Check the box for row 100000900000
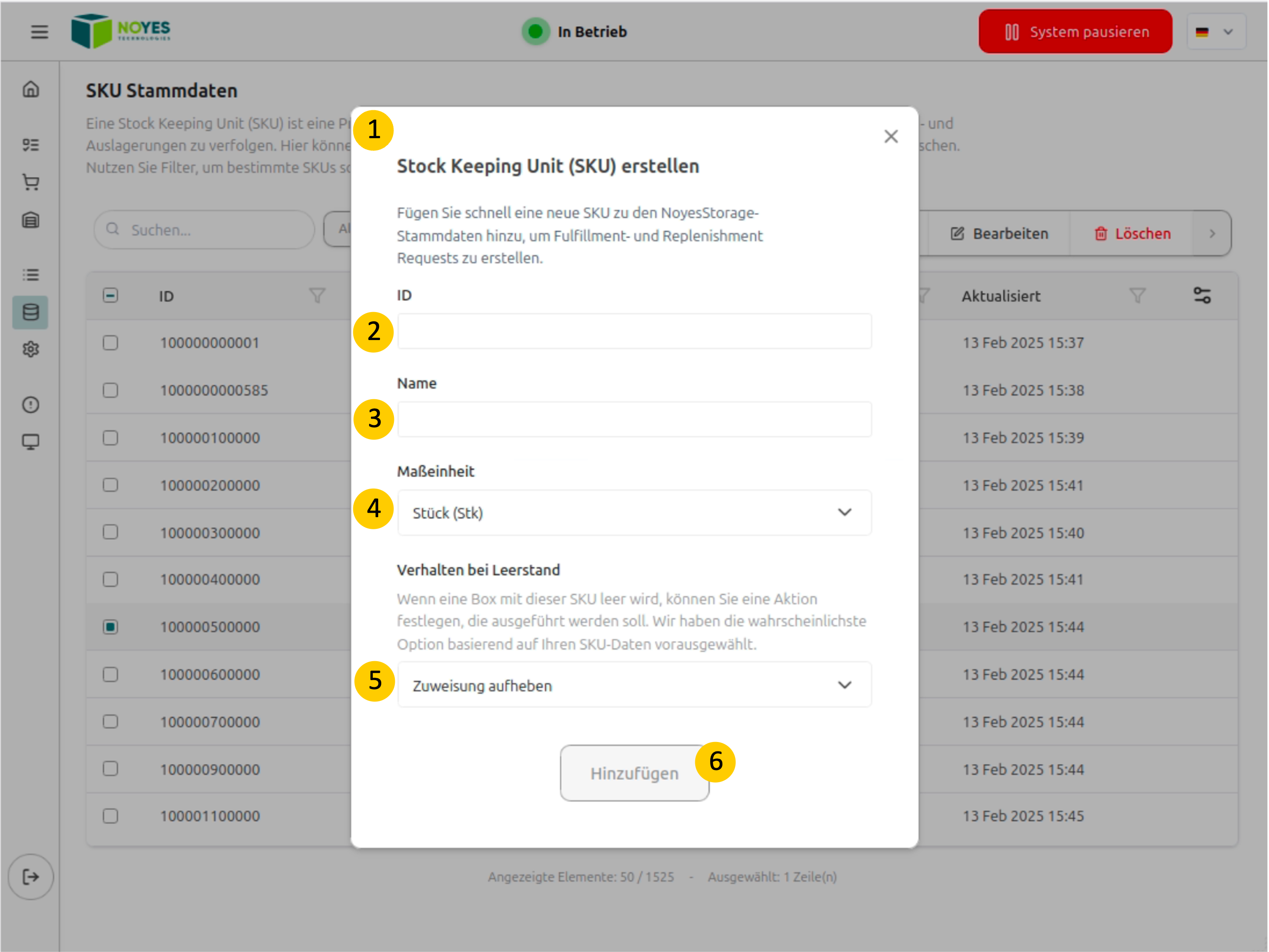Screen dimensions: 1269x952 [x=110, y=769]
